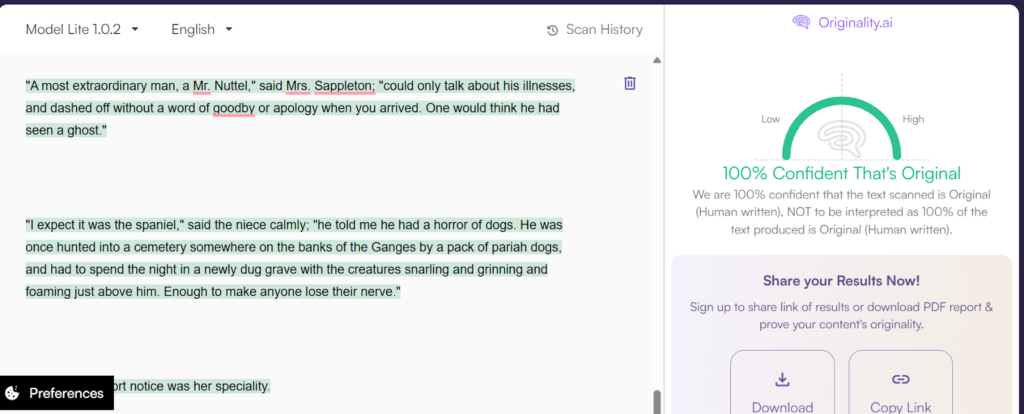Screen dimensions: 1024x414
Task: Click the "High" gauge label
Action: 913,119
